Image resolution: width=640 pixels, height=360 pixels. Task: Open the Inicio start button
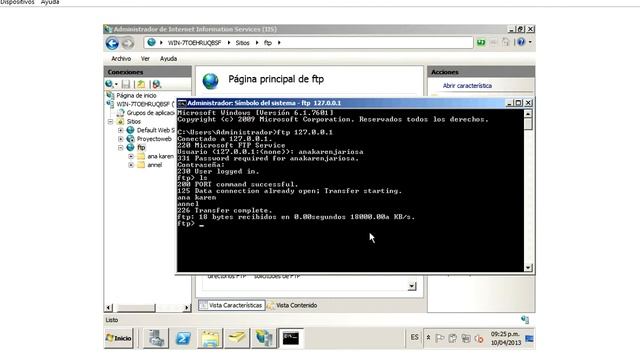pyautogui.click(x=119, y=338)
